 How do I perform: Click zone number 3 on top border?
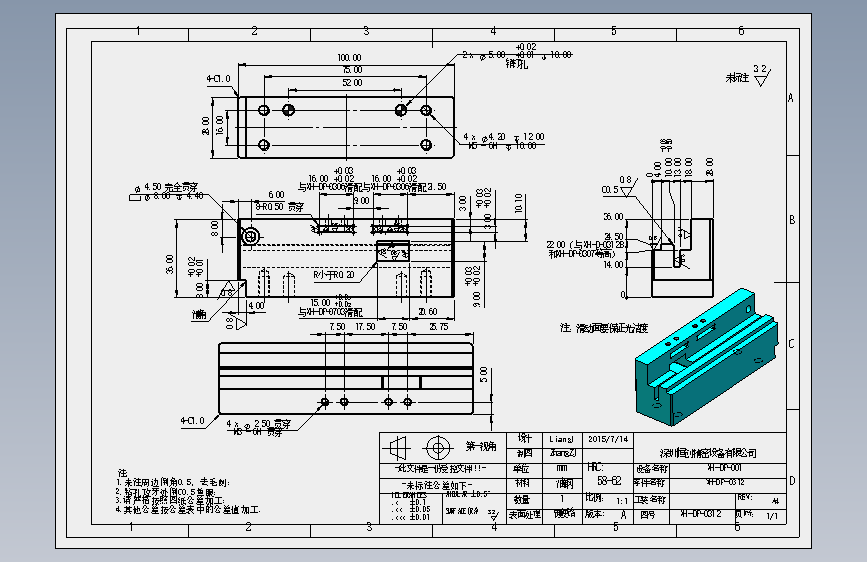[366, 31]
